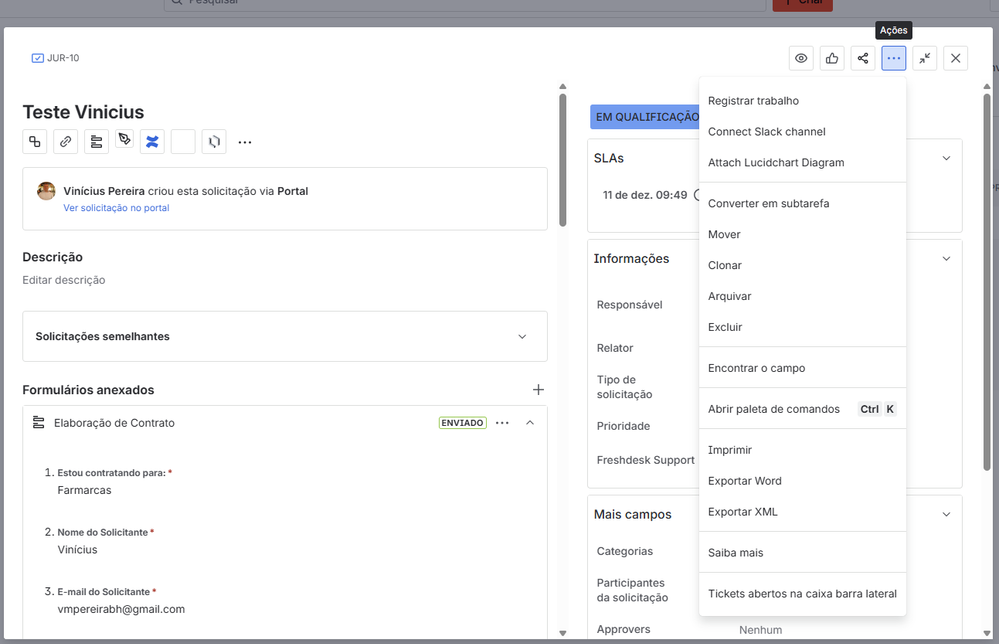Viewport: 999px width, 644px height.
Task: Collapse the Informações panel chevron
Action: coord(947,259)
